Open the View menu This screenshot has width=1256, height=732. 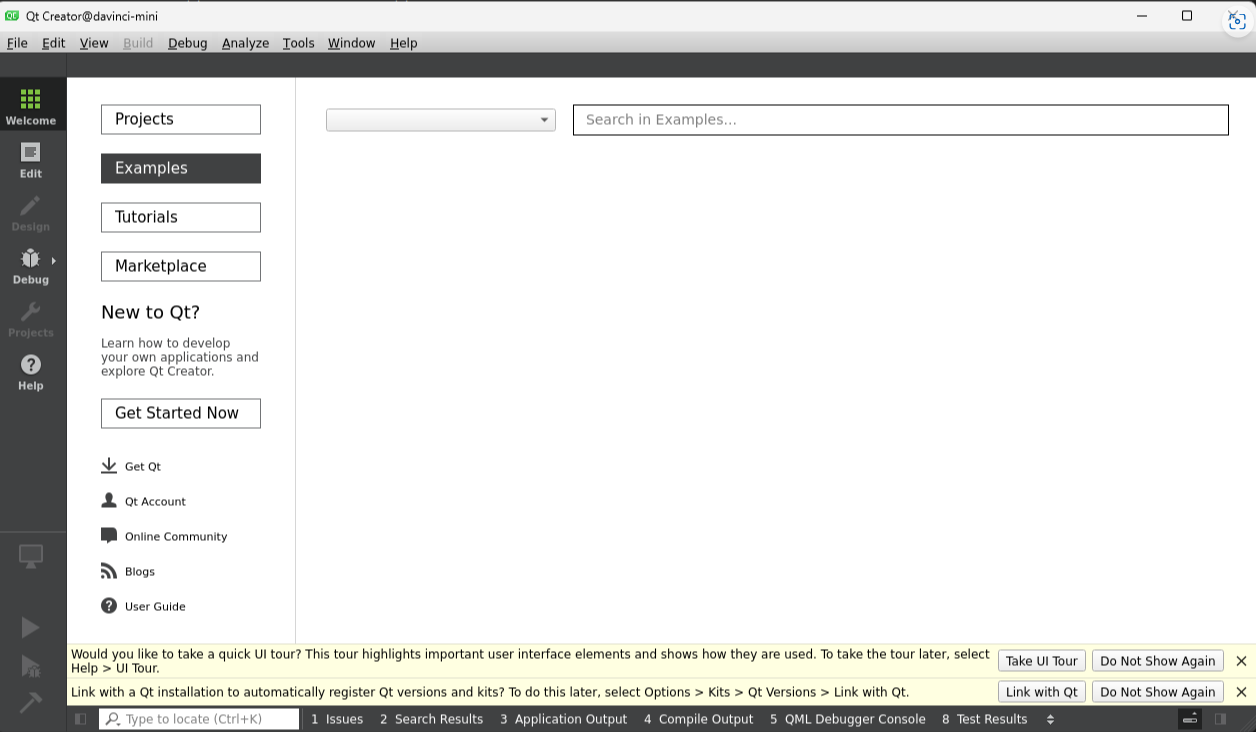pyautogui.click(x=94, y=43)
